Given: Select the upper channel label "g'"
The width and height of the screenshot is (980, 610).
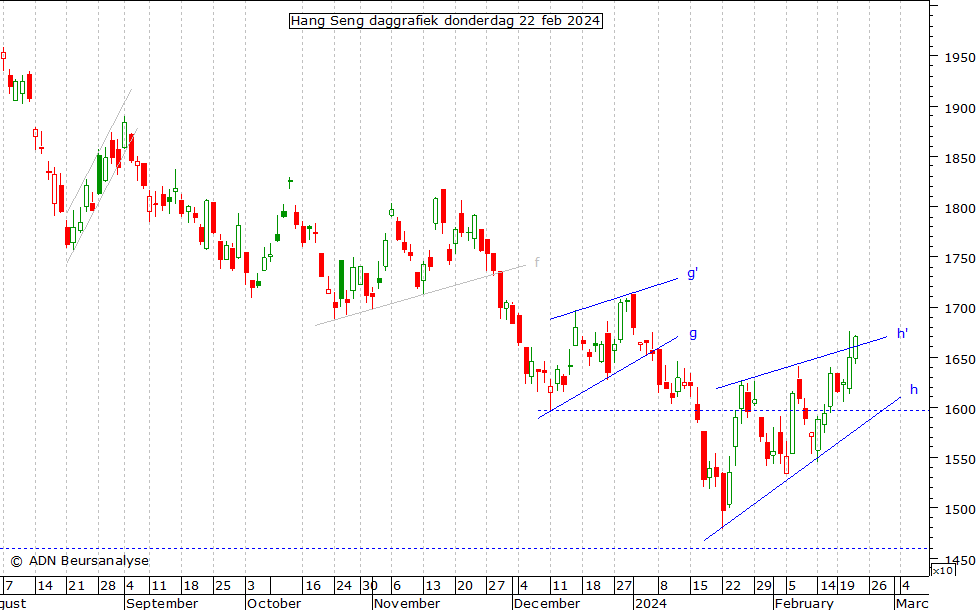Looking at the screenshot, I should (692, 273).
